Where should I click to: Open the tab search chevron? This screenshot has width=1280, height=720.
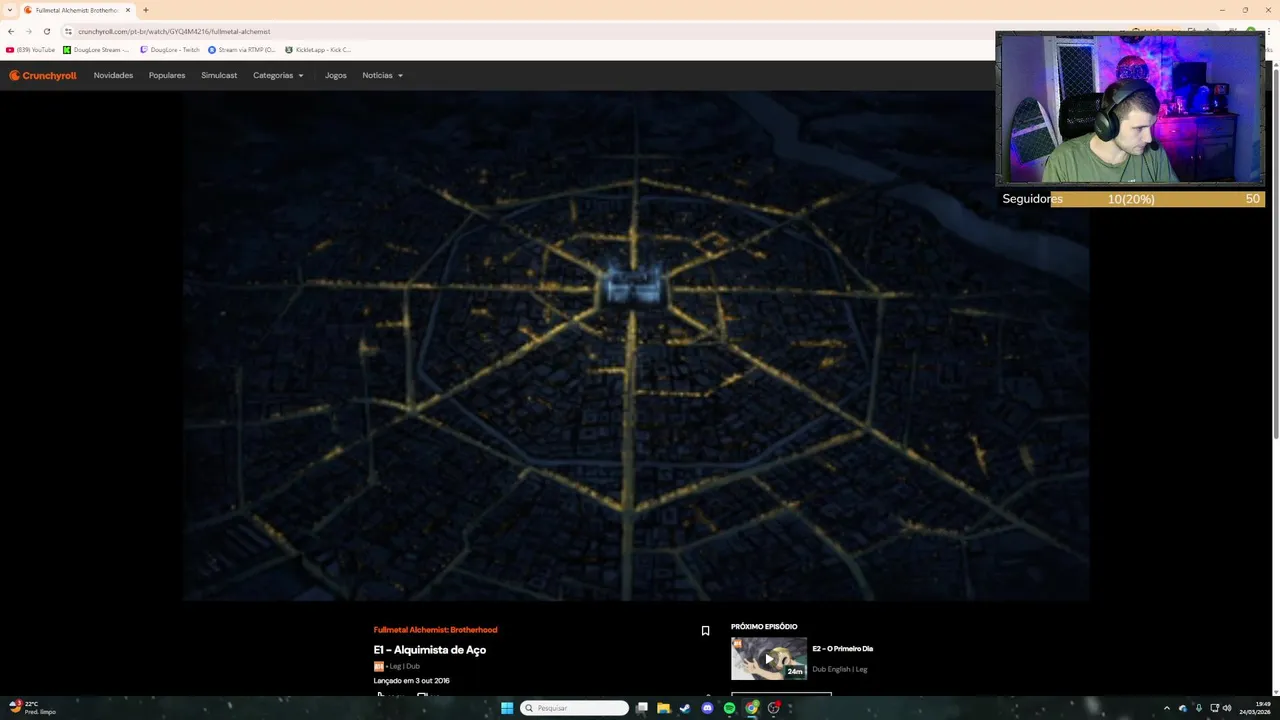click(10, 10)
